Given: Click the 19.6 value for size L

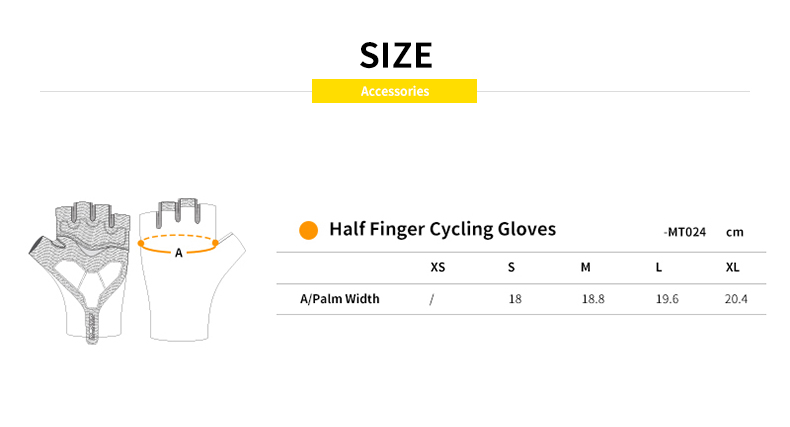Looking at the screenshot, I should [667, 299].
